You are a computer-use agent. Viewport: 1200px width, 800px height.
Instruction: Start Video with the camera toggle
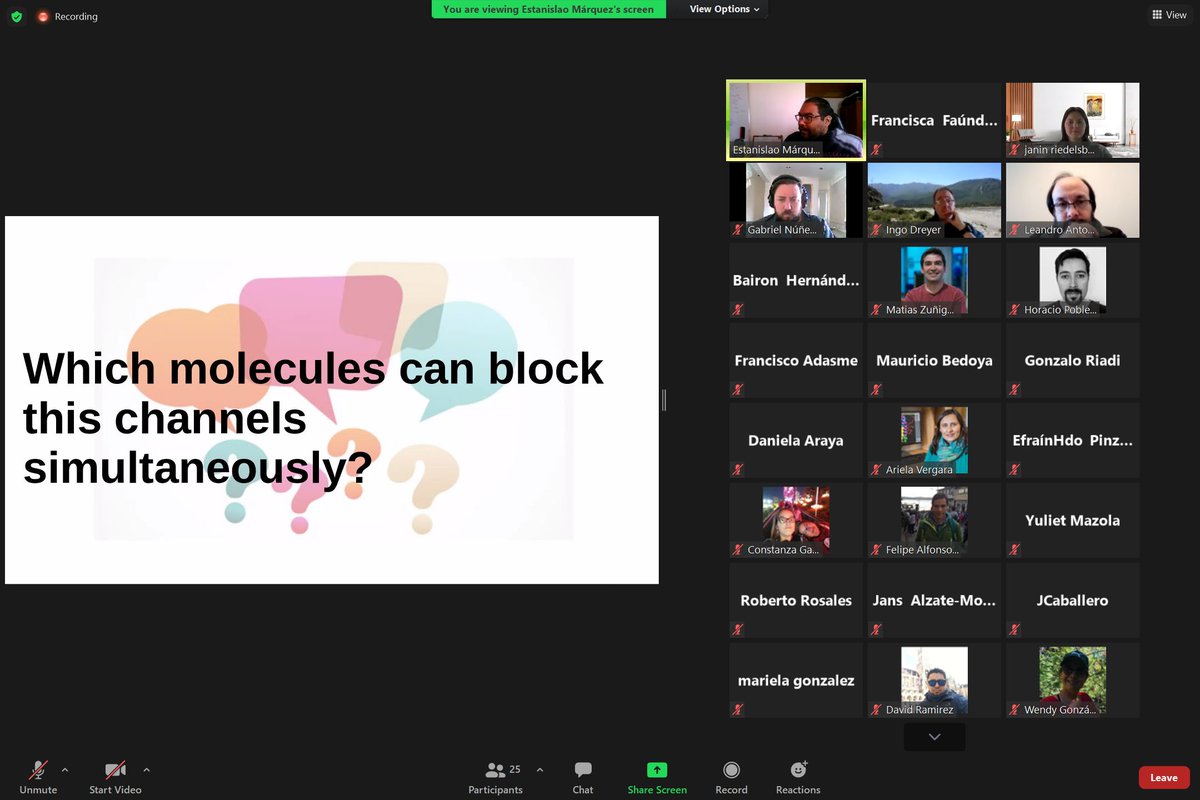coord(115,777)
